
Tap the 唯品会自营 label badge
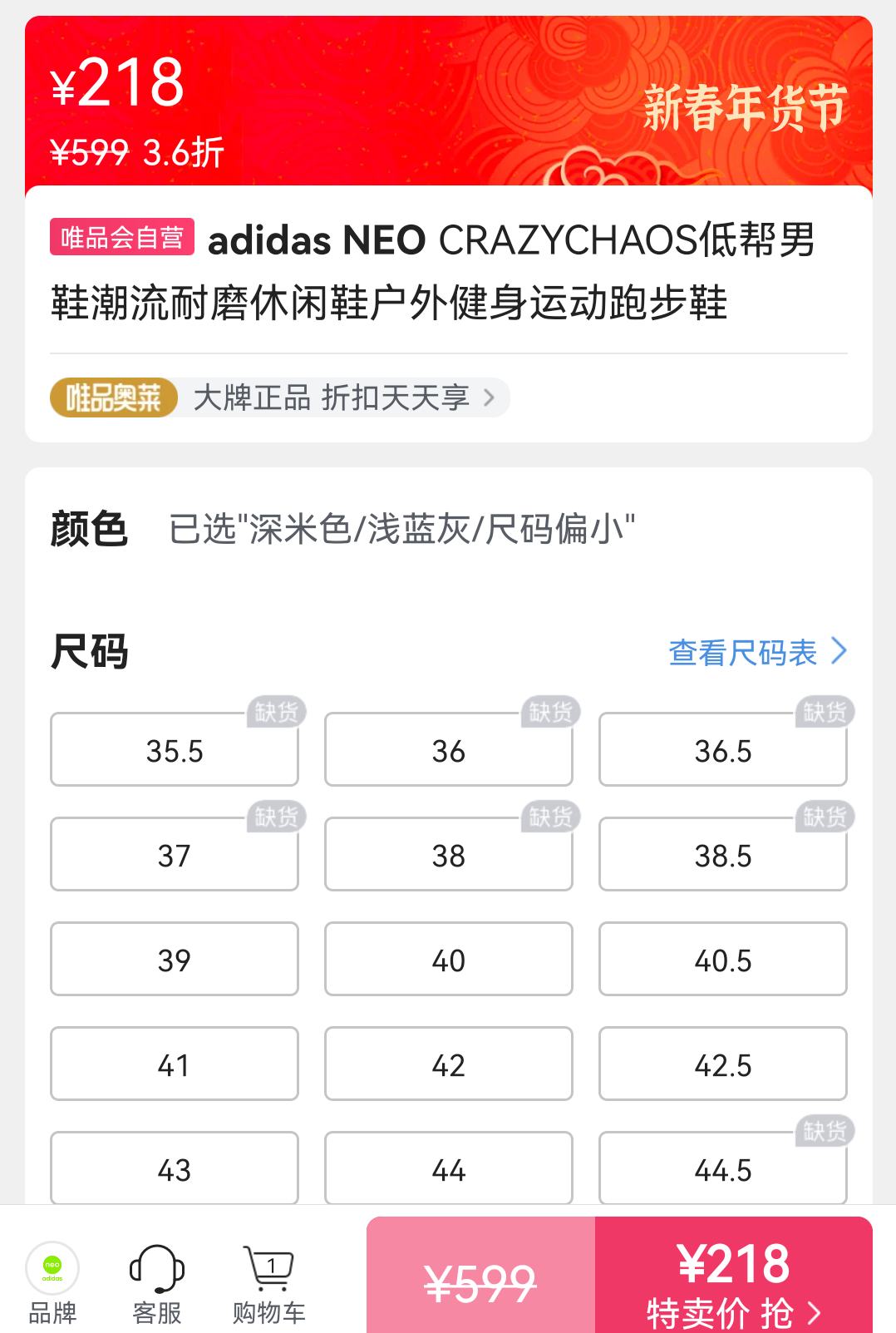(122, 237)
